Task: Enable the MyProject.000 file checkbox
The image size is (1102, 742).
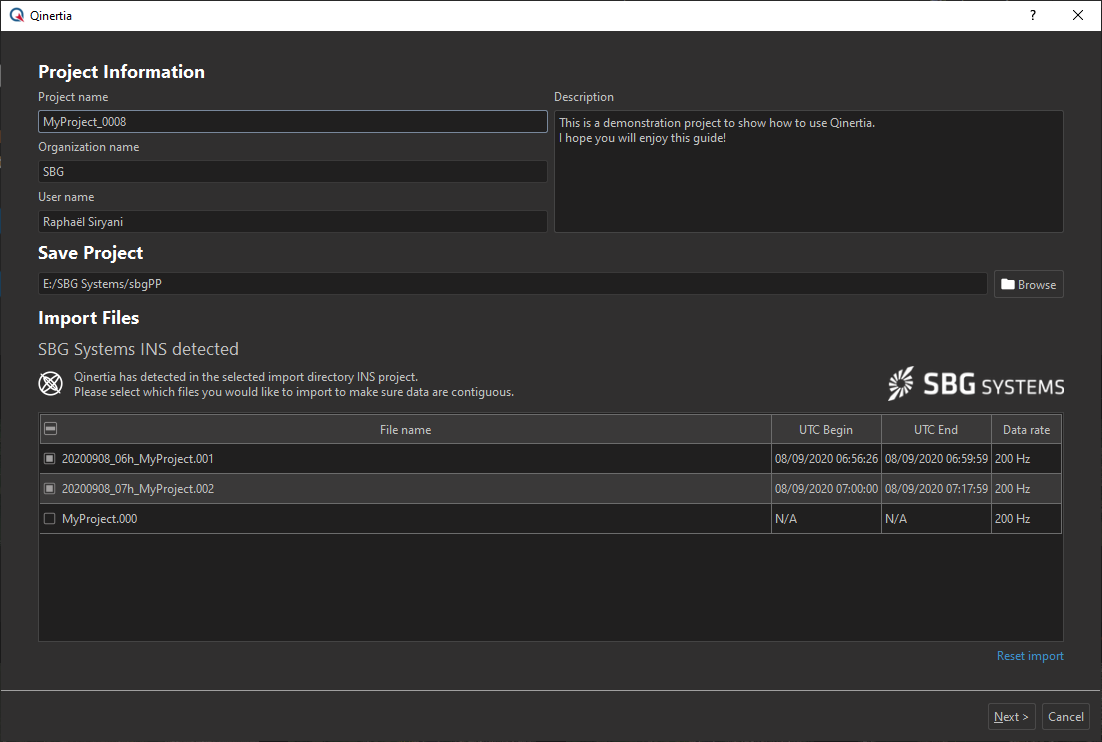Action: (50, 519)
